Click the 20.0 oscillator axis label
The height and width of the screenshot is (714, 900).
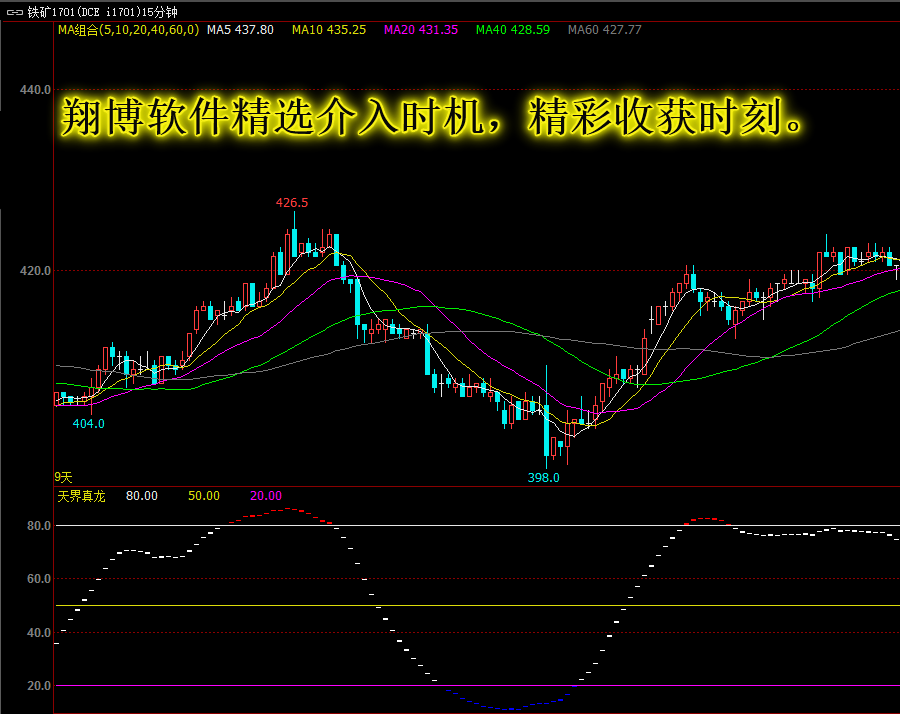(39, 686)
